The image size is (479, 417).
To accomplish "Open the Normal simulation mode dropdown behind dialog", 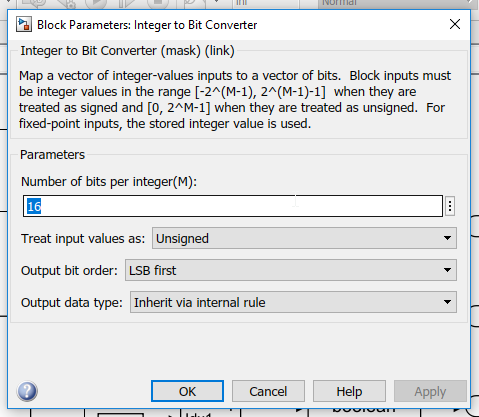I will point(395,3).
